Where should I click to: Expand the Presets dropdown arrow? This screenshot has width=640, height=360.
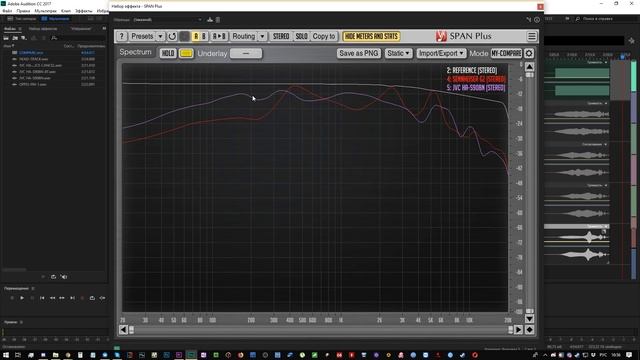(160, 36)
